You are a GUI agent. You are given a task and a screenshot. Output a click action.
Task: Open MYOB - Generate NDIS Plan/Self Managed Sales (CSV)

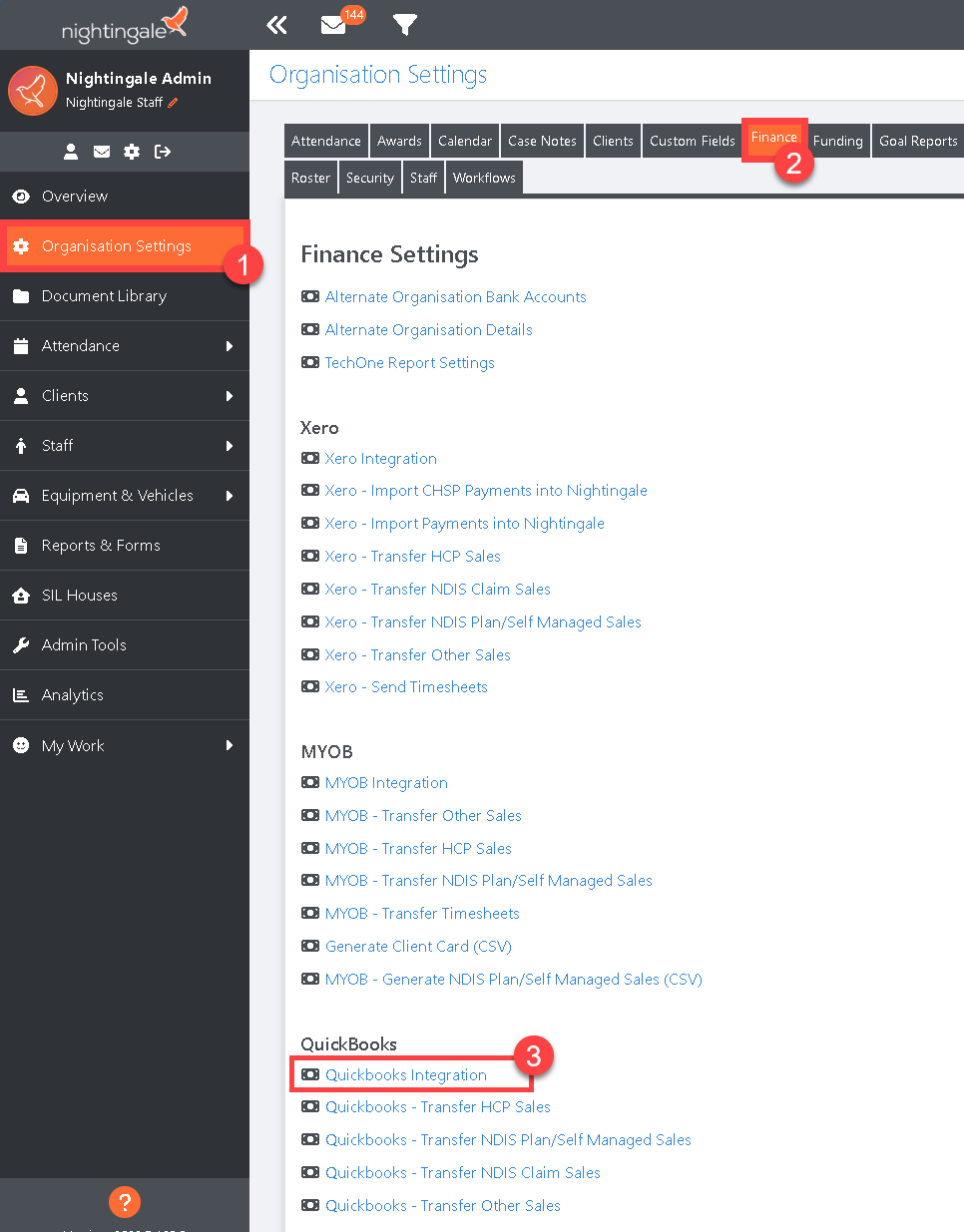click(x=513, y=979)
